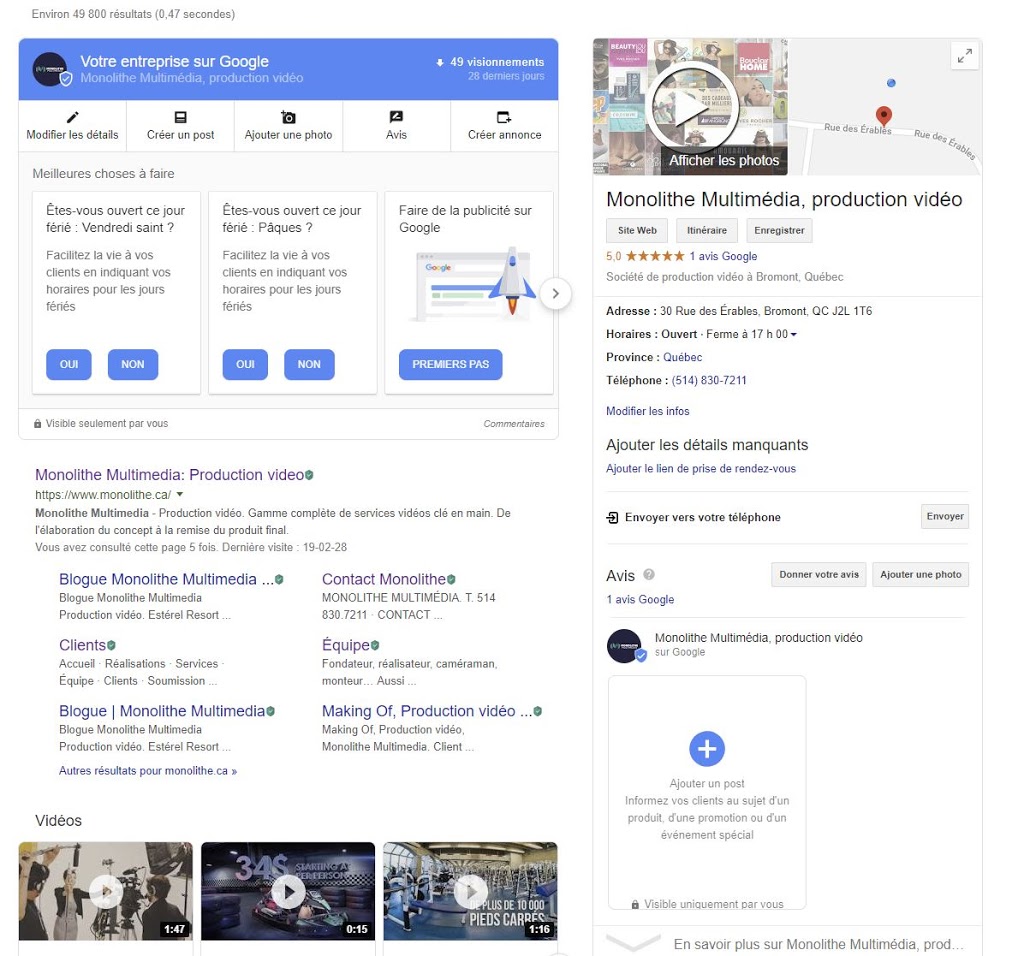Click the green shield beside main result title
This screenshot has width=1024, height=956.
tap(310, 475)
